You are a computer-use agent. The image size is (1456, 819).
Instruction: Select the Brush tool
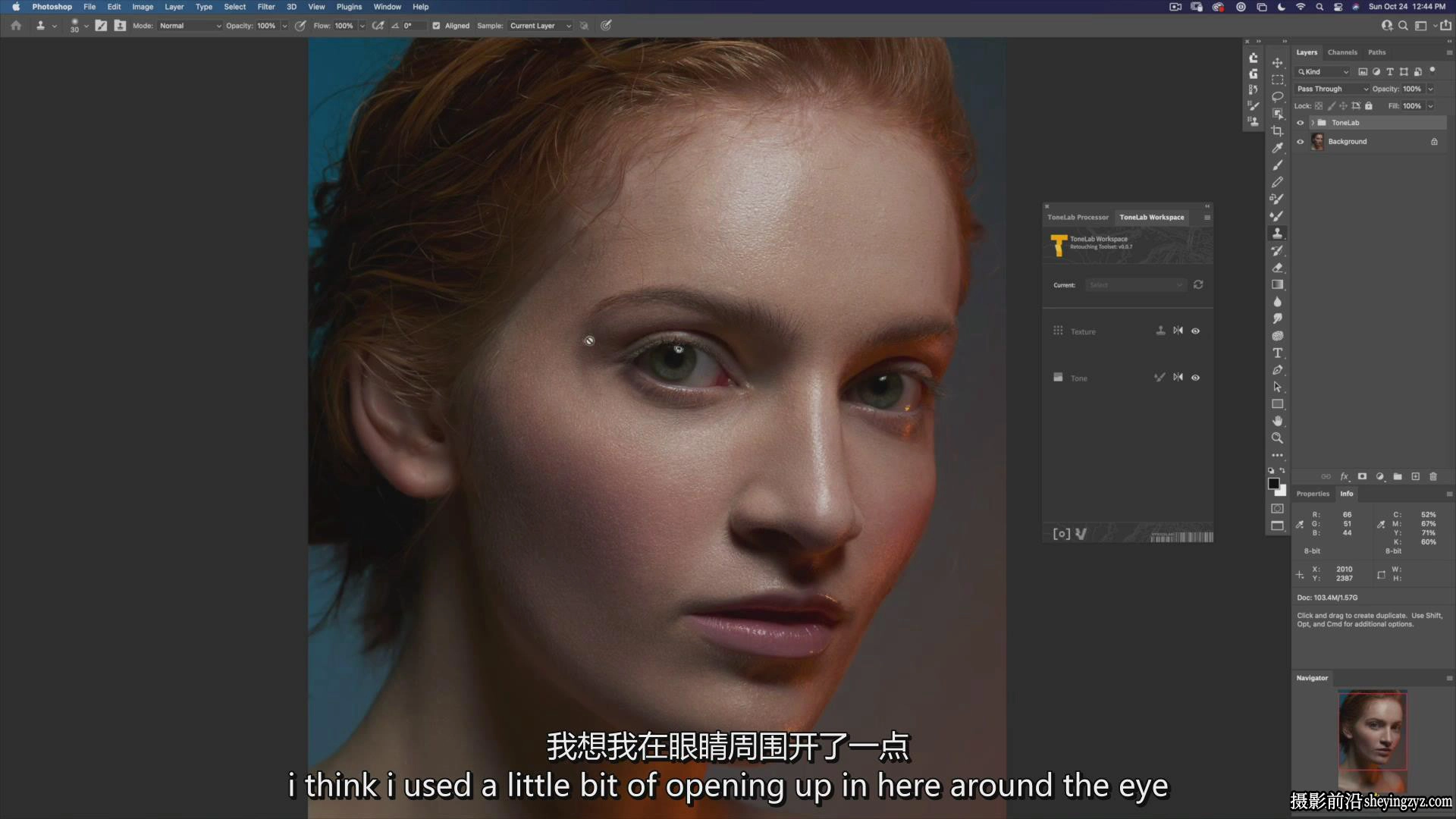tap(1278, 165)
